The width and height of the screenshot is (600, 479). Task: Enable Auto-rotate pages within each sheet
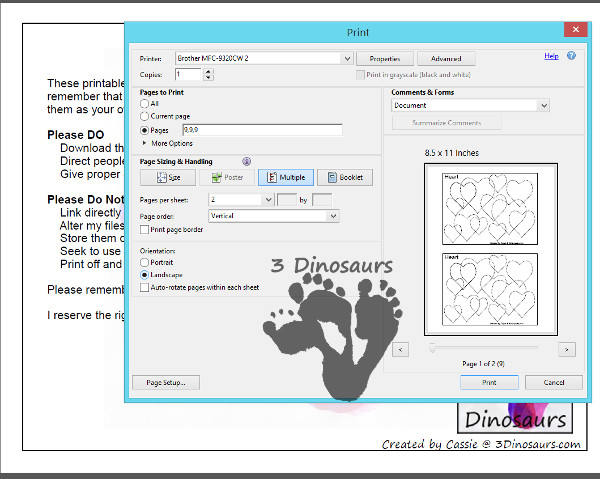pyautogui.click(x=145, y=287)
